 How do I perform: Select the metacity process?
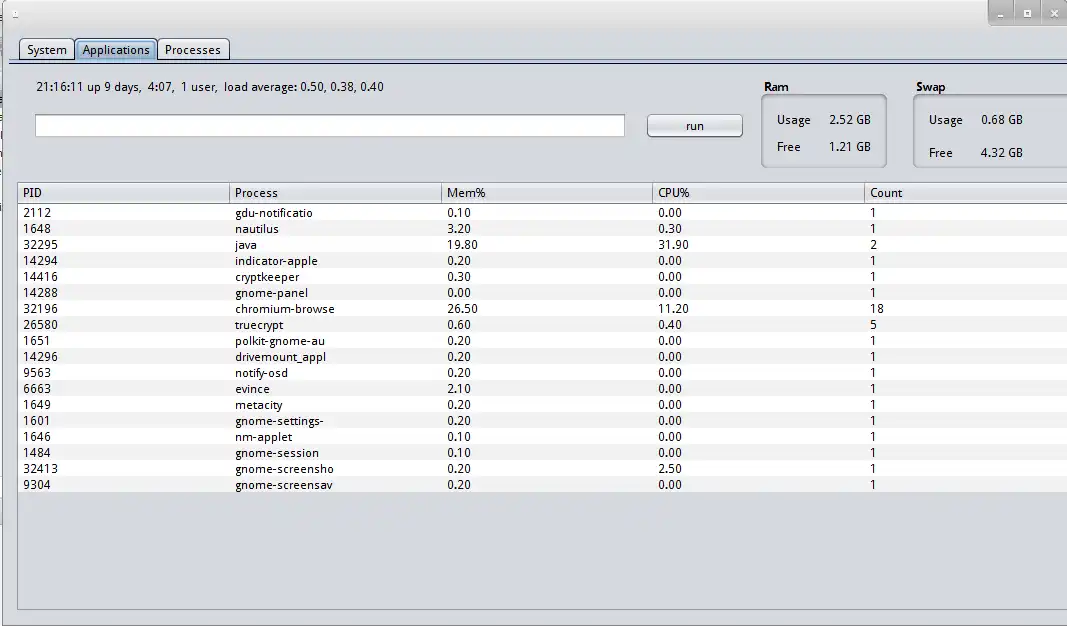click(259, 405)
